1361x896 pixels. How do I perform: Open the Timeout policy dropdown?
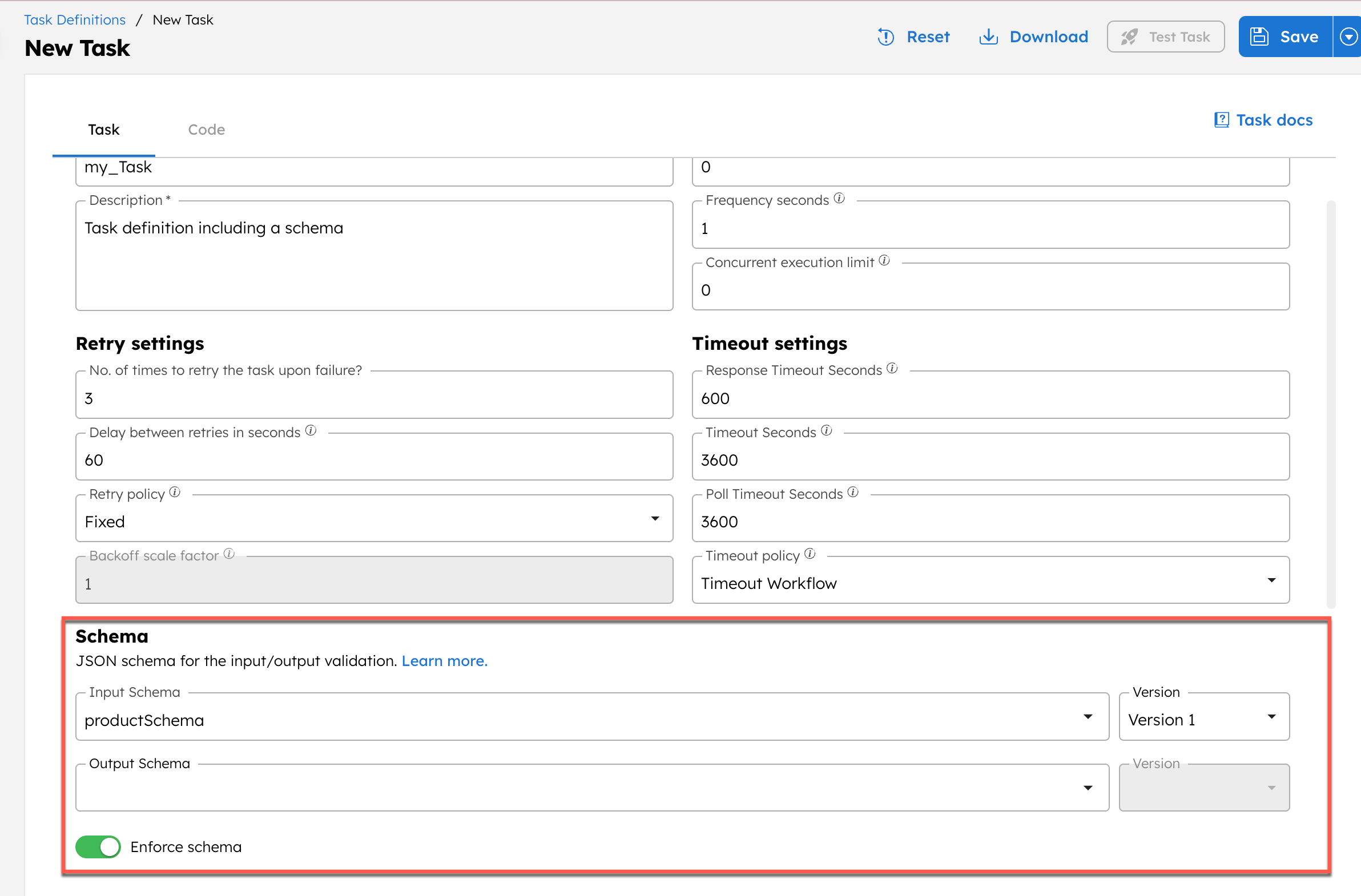pos(1271,580)
